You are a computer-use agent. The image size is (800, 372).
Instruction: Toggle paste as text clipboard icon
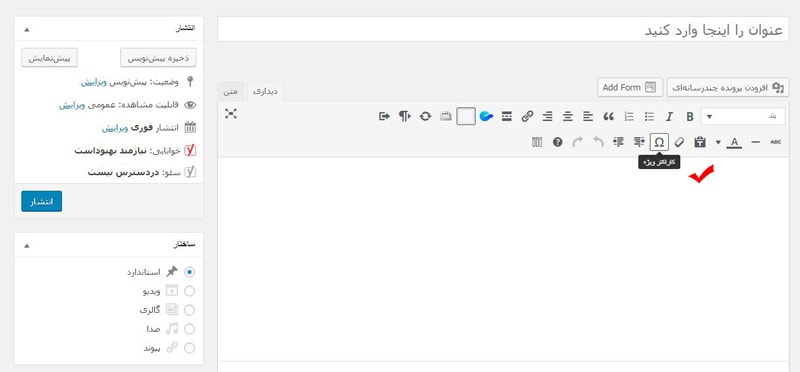coord(700,142)
